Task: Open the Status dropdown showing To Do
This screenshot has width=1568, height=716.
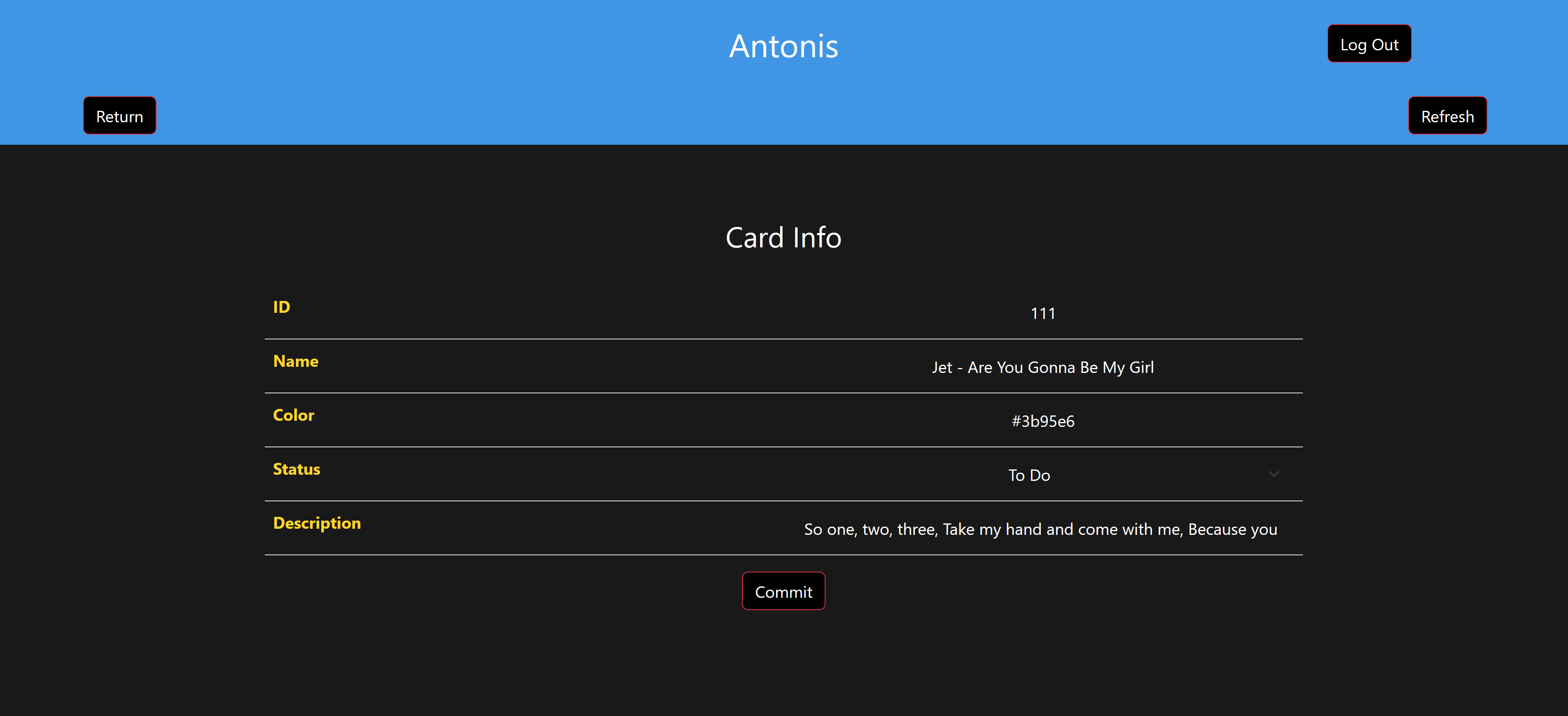Action: pos(1043,475)
